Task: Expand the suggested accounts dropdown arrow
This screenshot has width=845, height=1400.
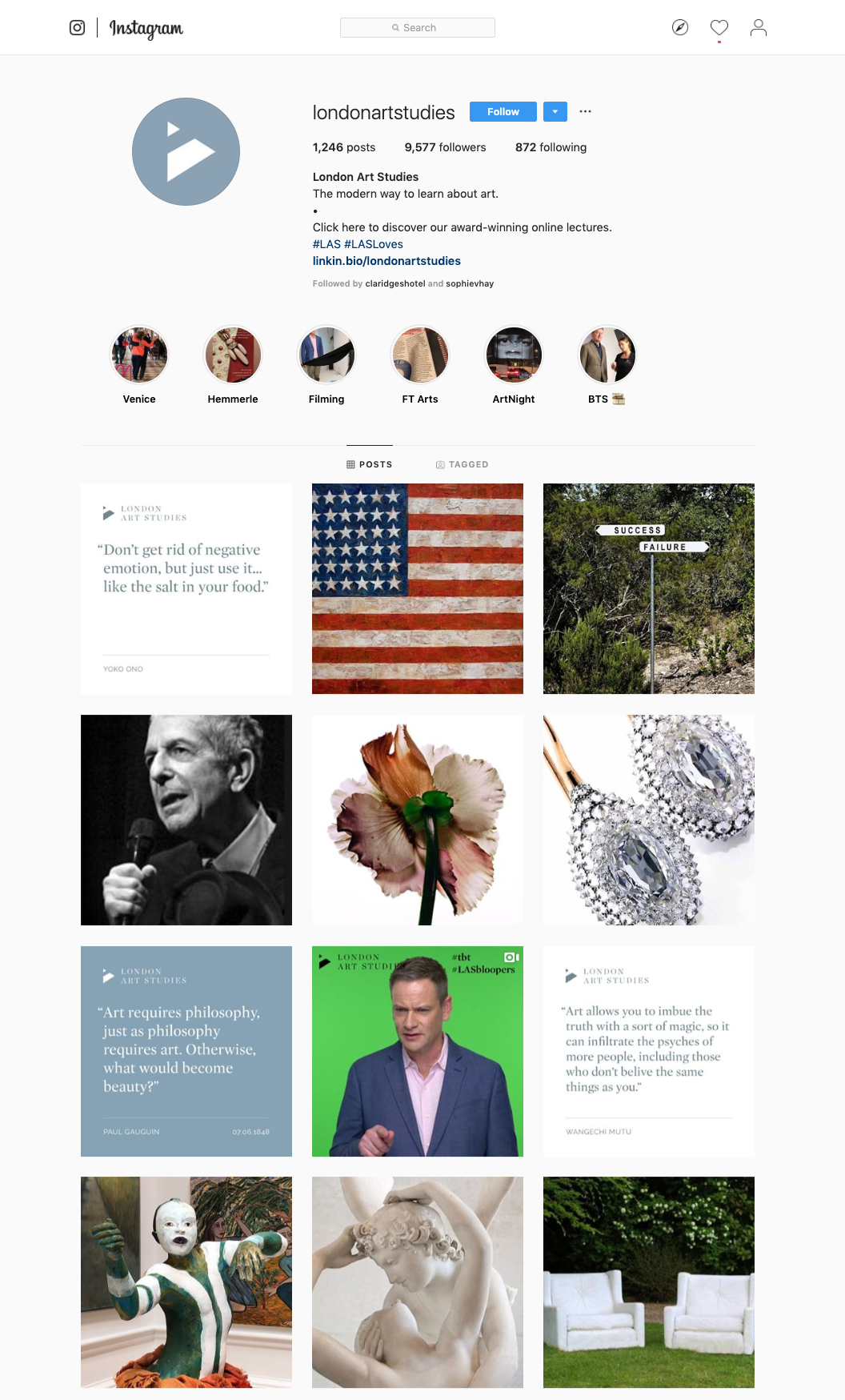Action: [555, 111]
